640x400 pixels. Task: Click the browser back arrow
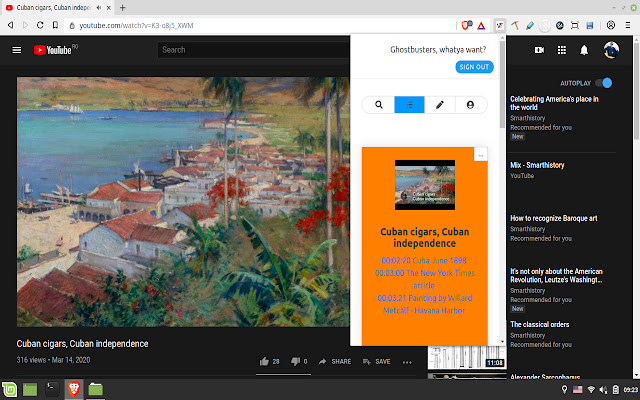11,25
